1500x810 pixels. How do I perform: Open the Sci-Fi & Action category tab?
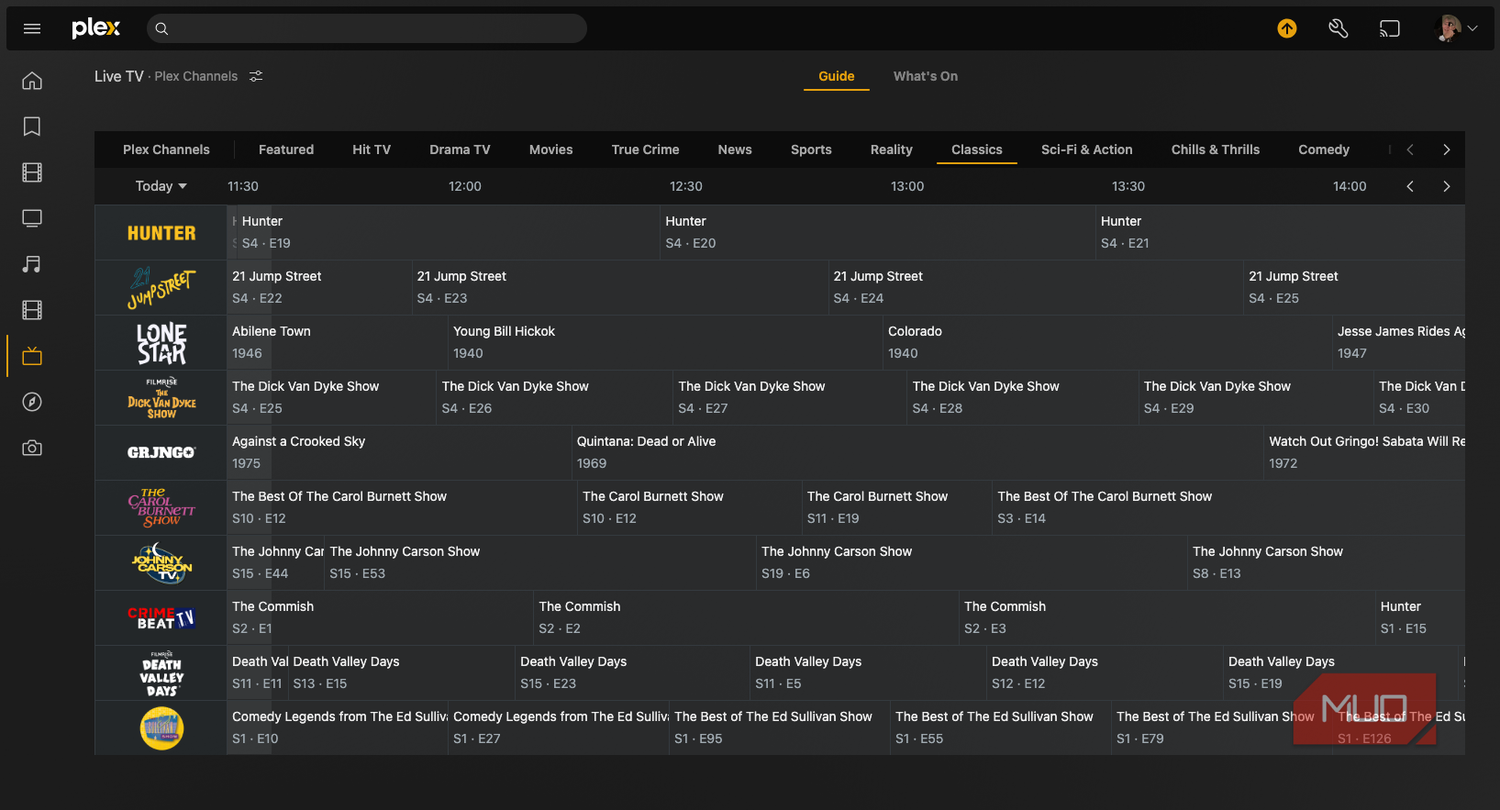click(x=1086, y=150)
